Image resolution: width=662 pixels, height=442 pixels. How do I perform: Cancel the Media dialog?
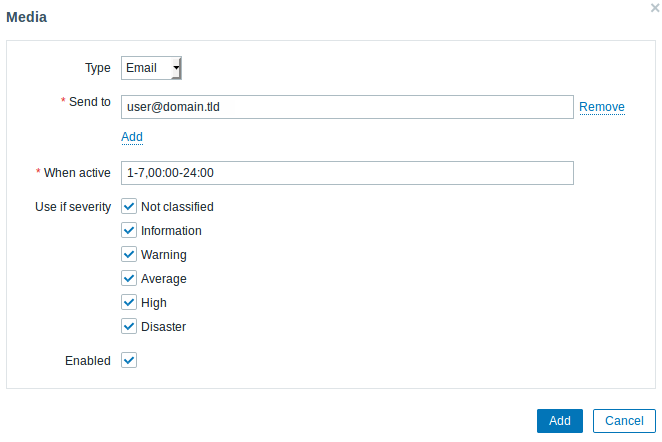click(x=624, y=421)
